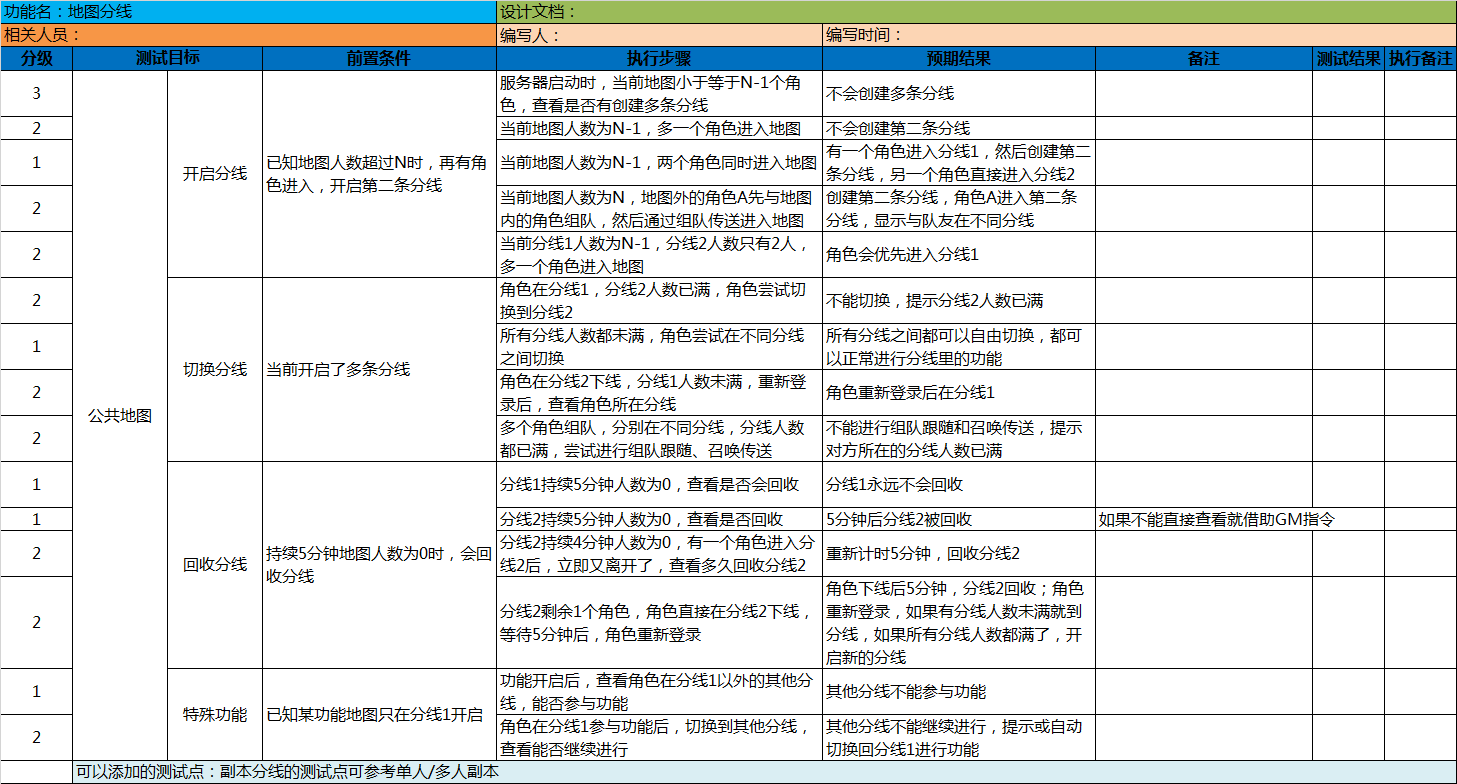Select the 切换分线 test target cell
Viewport: 1457px width, 784px height.
[x=215, y=369]
